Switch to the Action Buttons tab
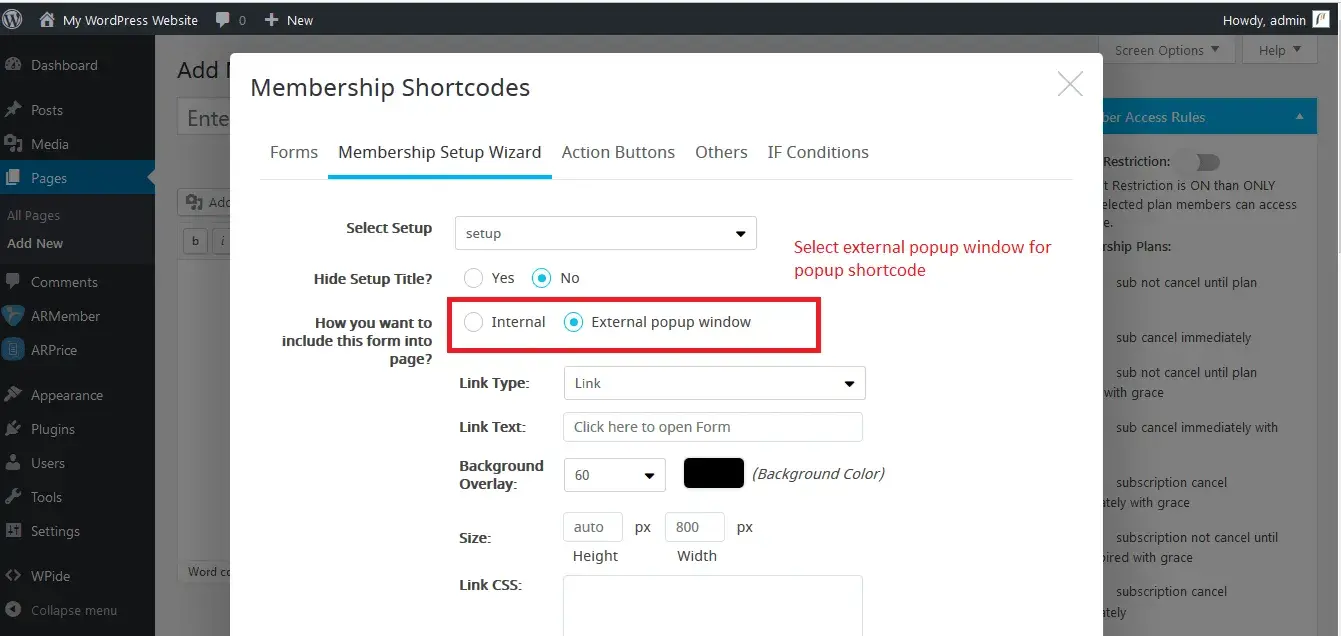Screen dimensions: 1341x636 [618, 152]
